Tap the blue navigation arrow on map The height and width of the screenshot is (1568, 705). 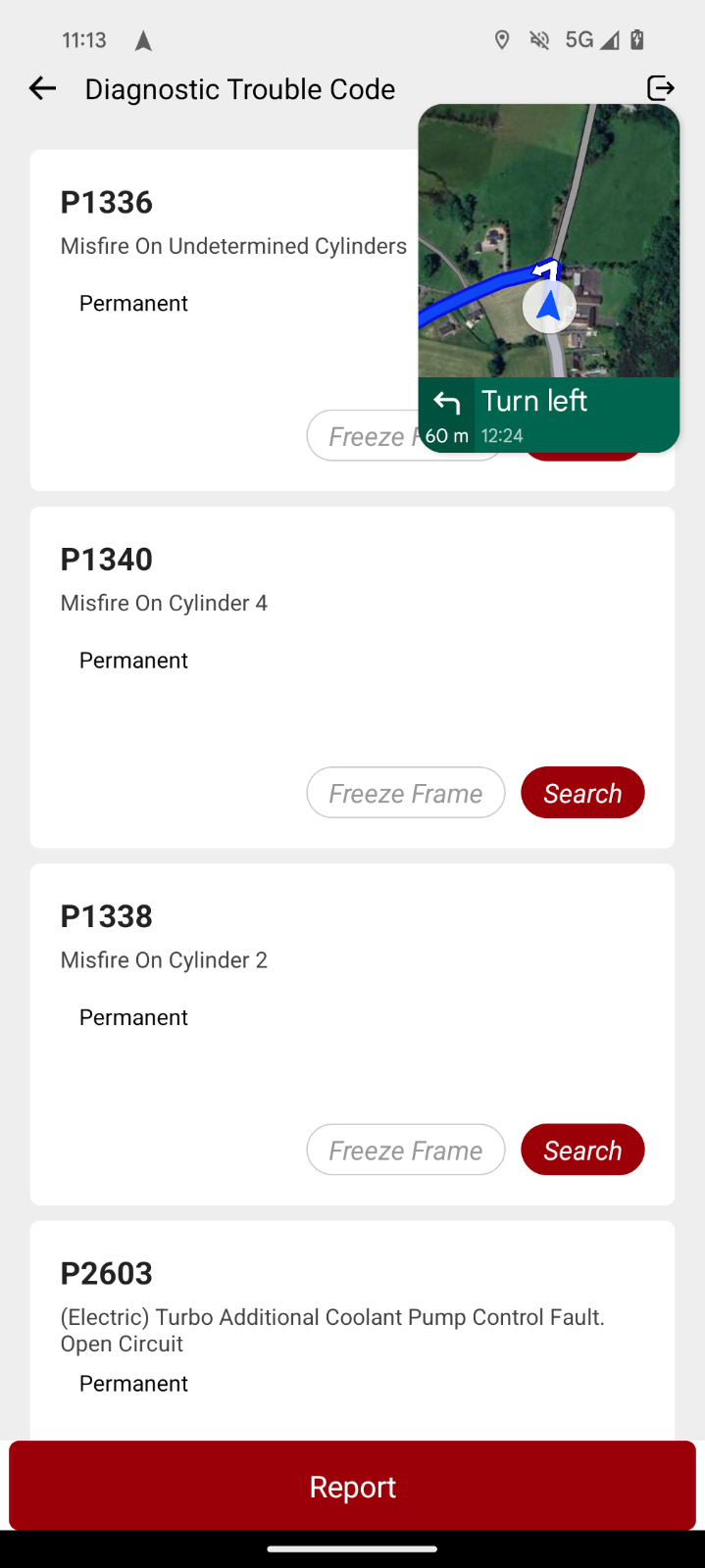click(549, 306)
